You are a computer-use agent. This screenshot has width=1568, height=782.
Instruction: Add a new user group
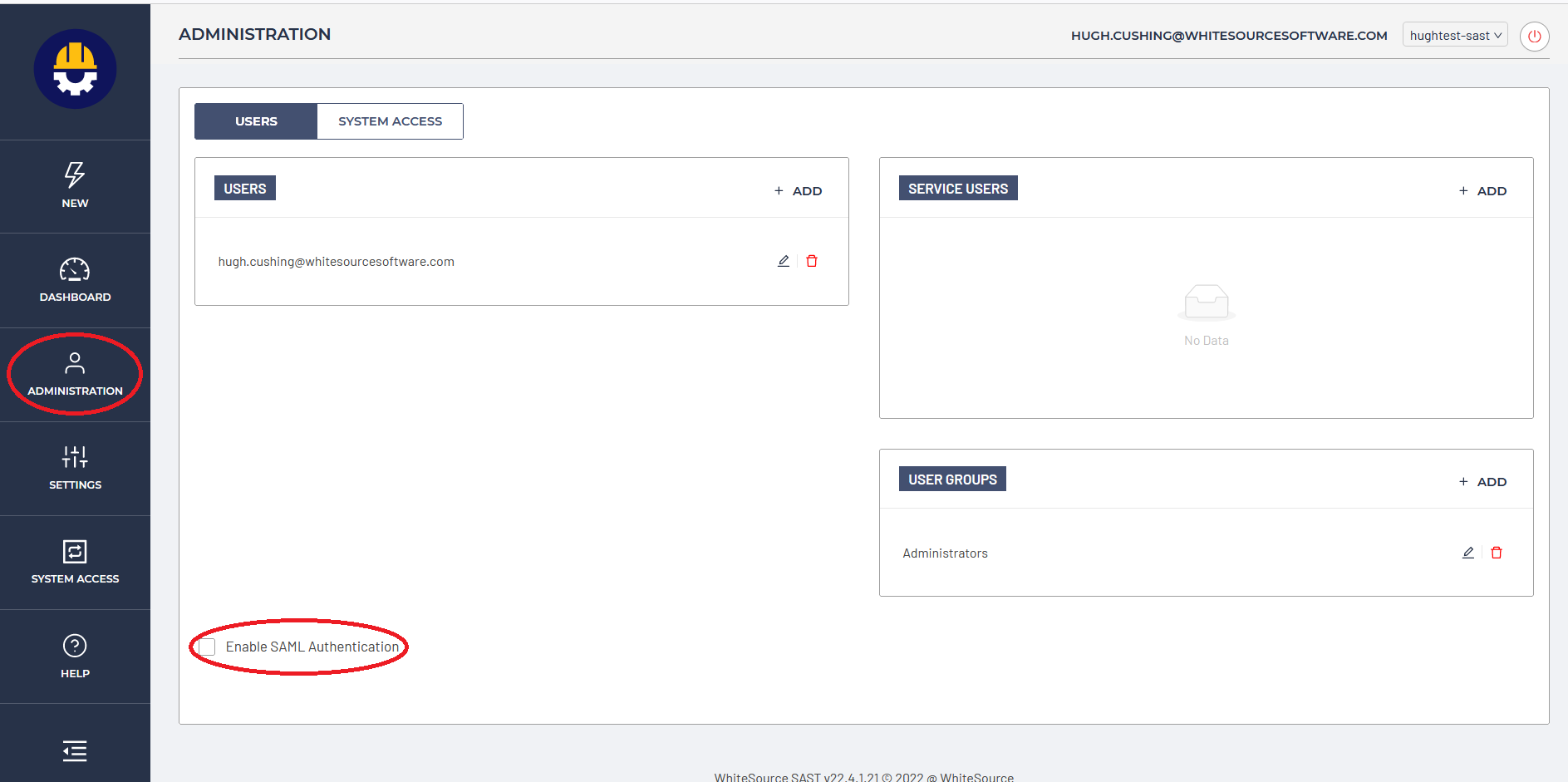pos(1482,482)
